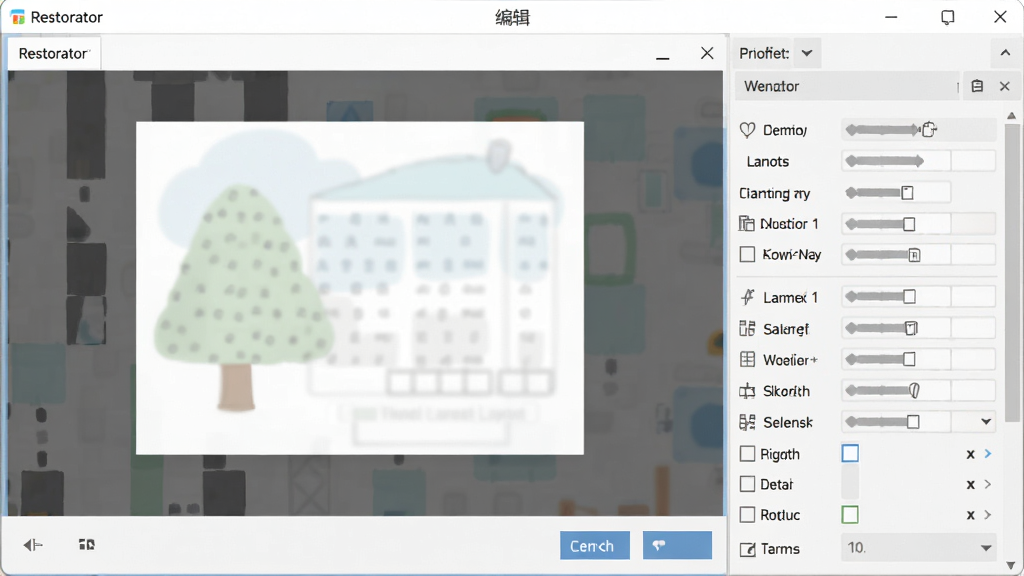The height and width of the screenshot is (576, 1024).
Task: Tick the Rigoth checkbox
Action: 747,453
